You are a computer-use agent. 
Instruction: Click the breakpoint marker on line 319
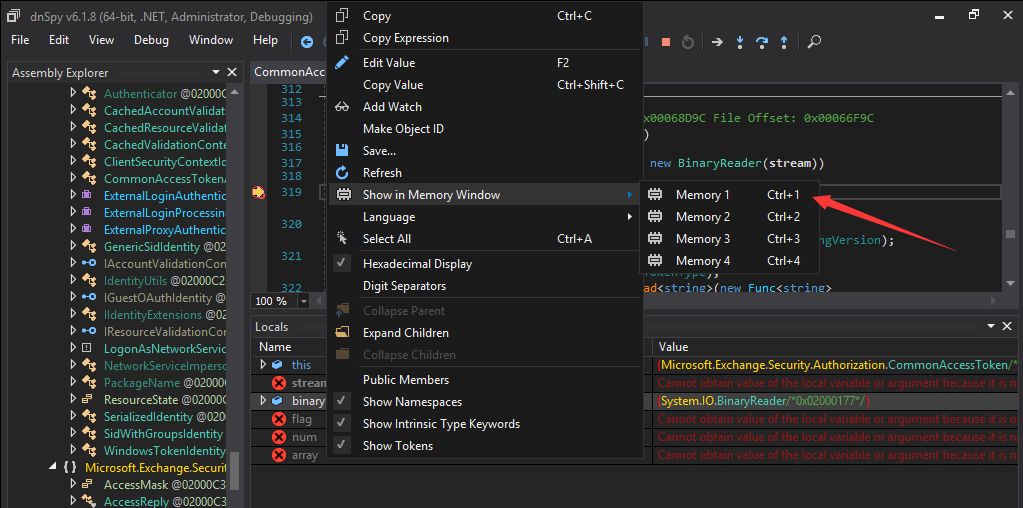(x=259, y=192)
